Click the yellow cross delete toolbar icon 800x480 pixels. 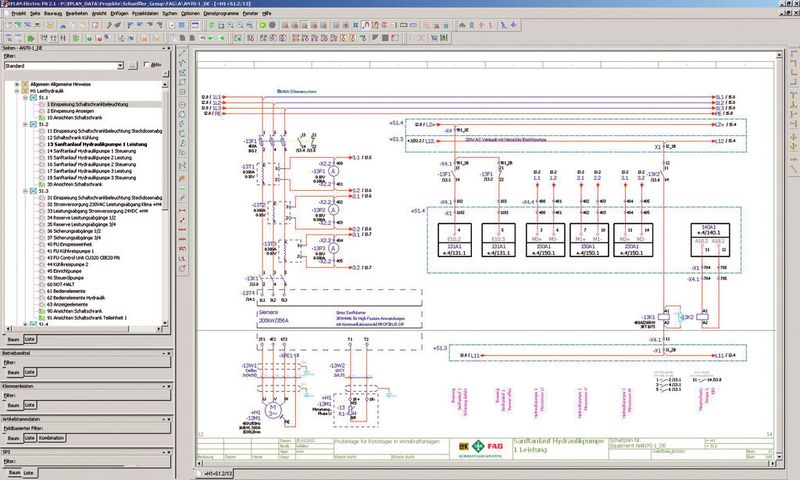point(51,24)
